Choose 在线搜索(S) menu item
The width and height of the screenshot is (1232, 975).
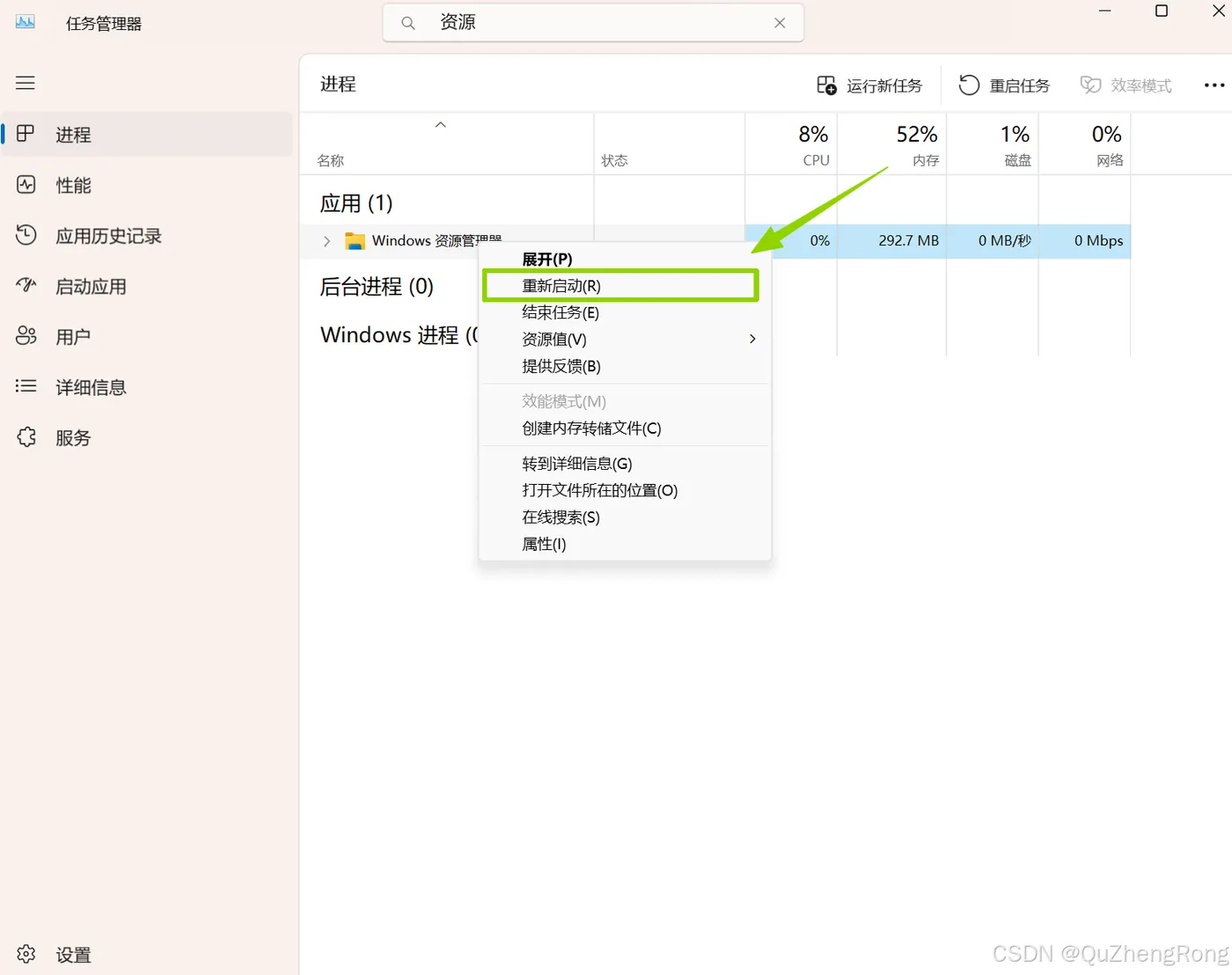(x=625, y=517)
